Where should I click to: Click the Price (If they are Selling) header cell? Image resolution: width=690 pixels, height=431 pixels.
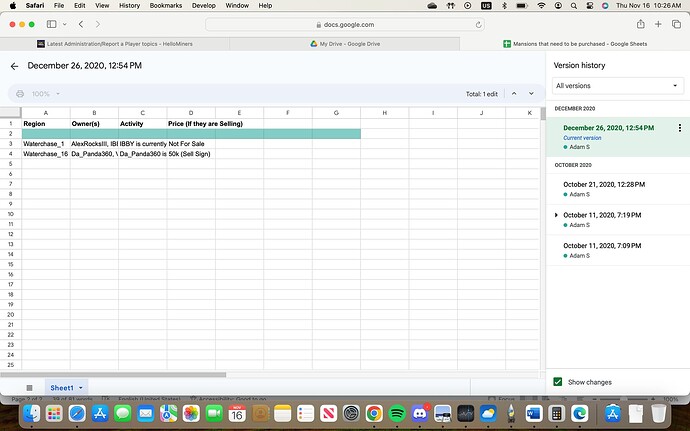click(191, 124)
